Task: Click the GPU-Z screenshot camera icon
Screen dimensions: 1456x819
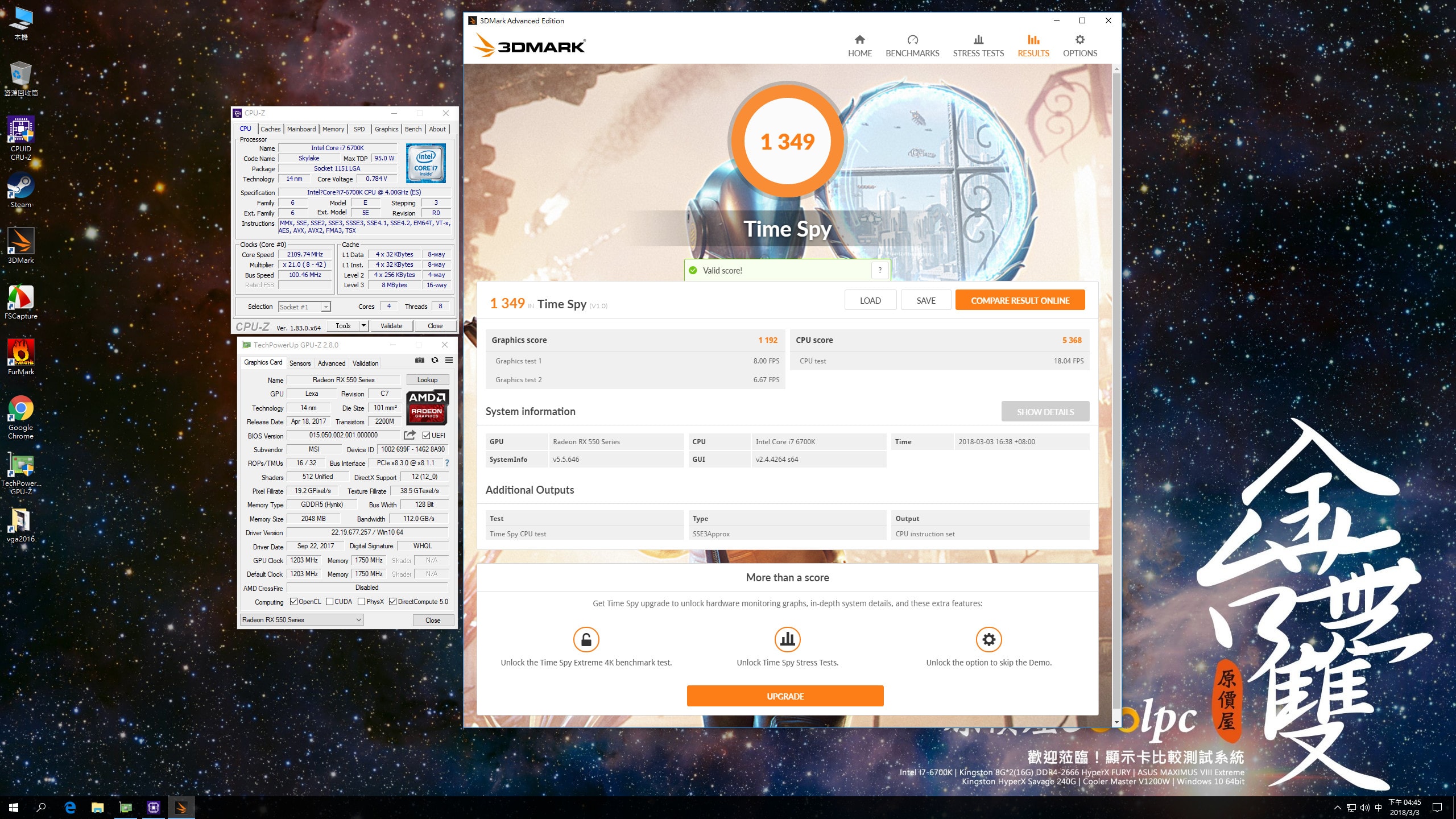Action: tap(420, 360)
